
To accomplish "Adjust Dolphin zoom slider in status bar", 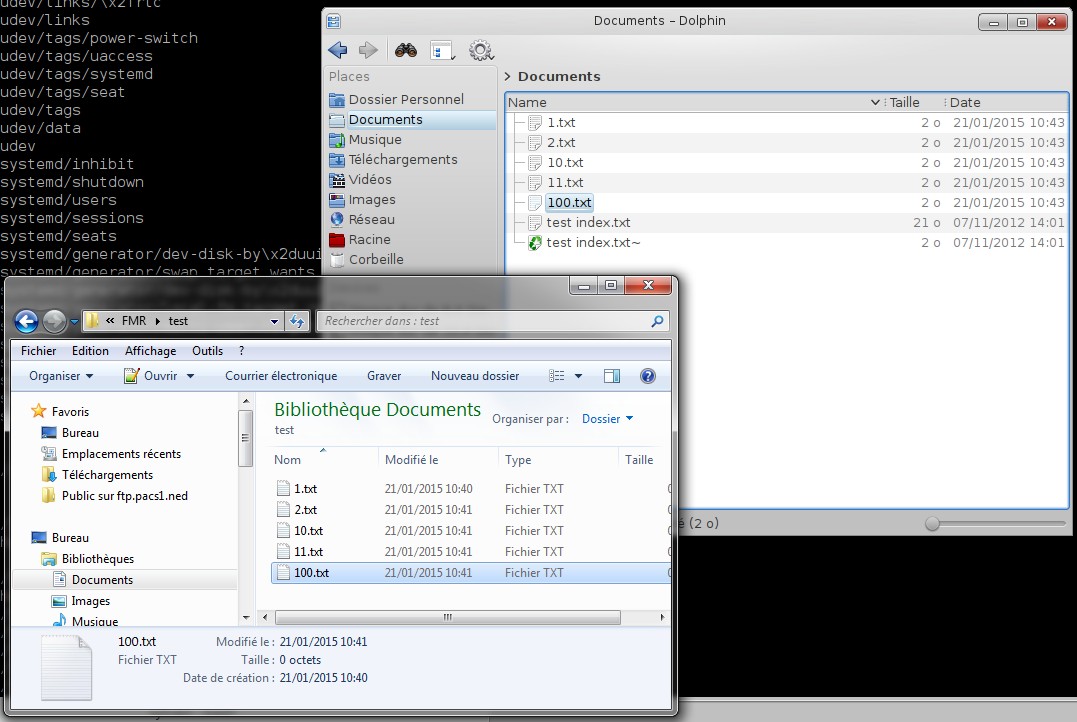I will click(x=932, y=523).
